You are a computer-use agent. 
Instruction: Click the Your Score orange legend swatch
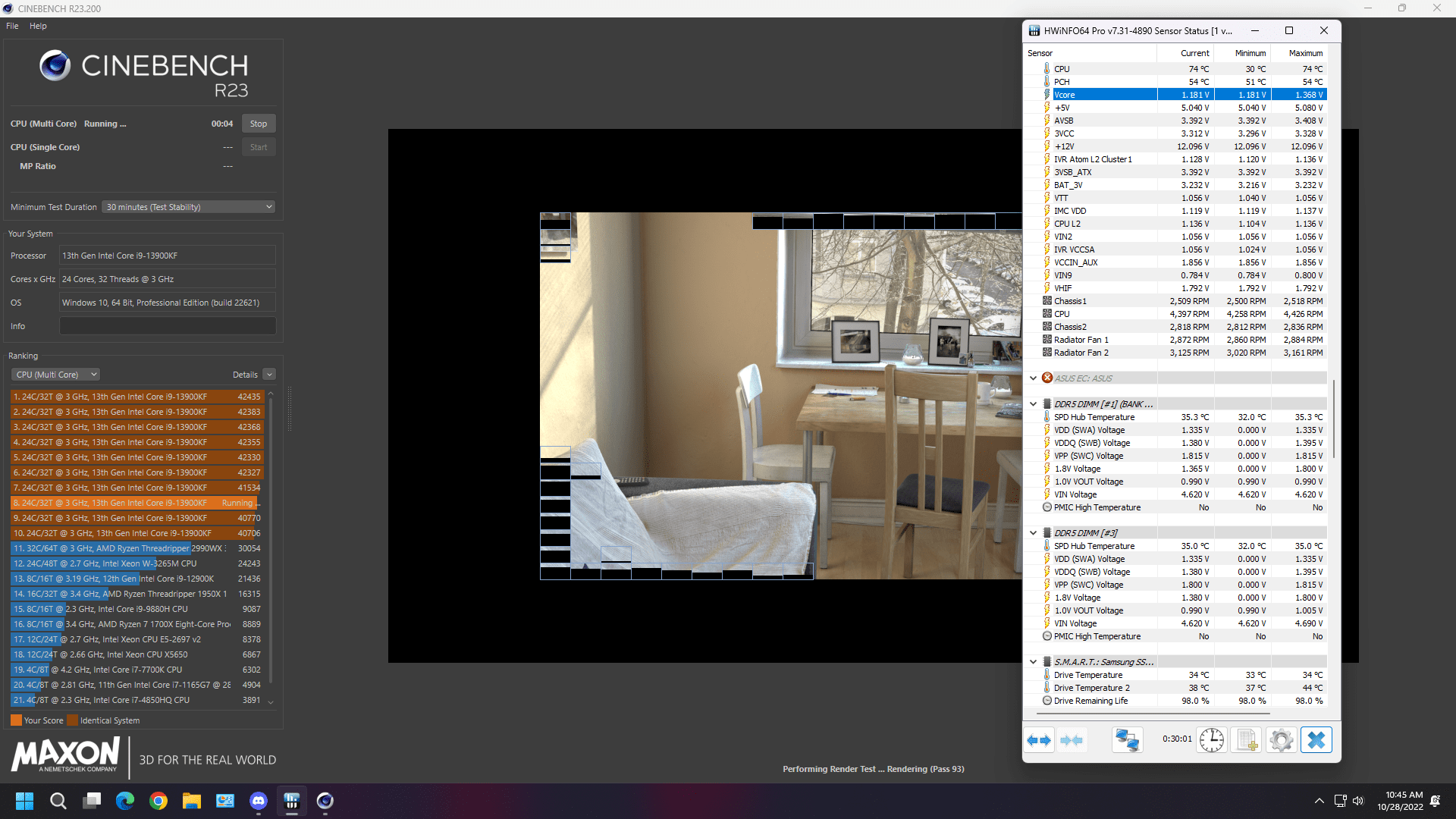[16, 720]
